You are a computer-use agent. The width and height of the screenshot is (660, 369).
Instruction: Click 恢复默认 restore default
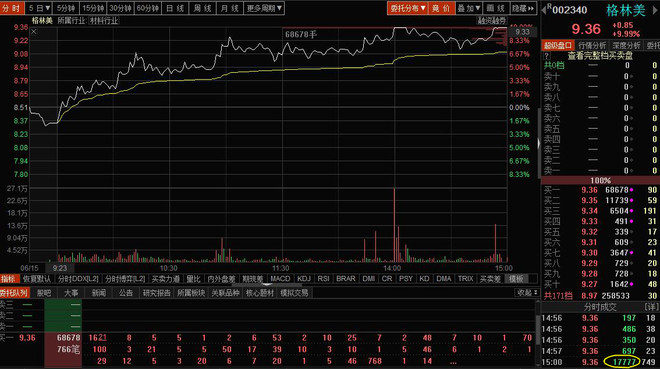click(x=37, y=279)
